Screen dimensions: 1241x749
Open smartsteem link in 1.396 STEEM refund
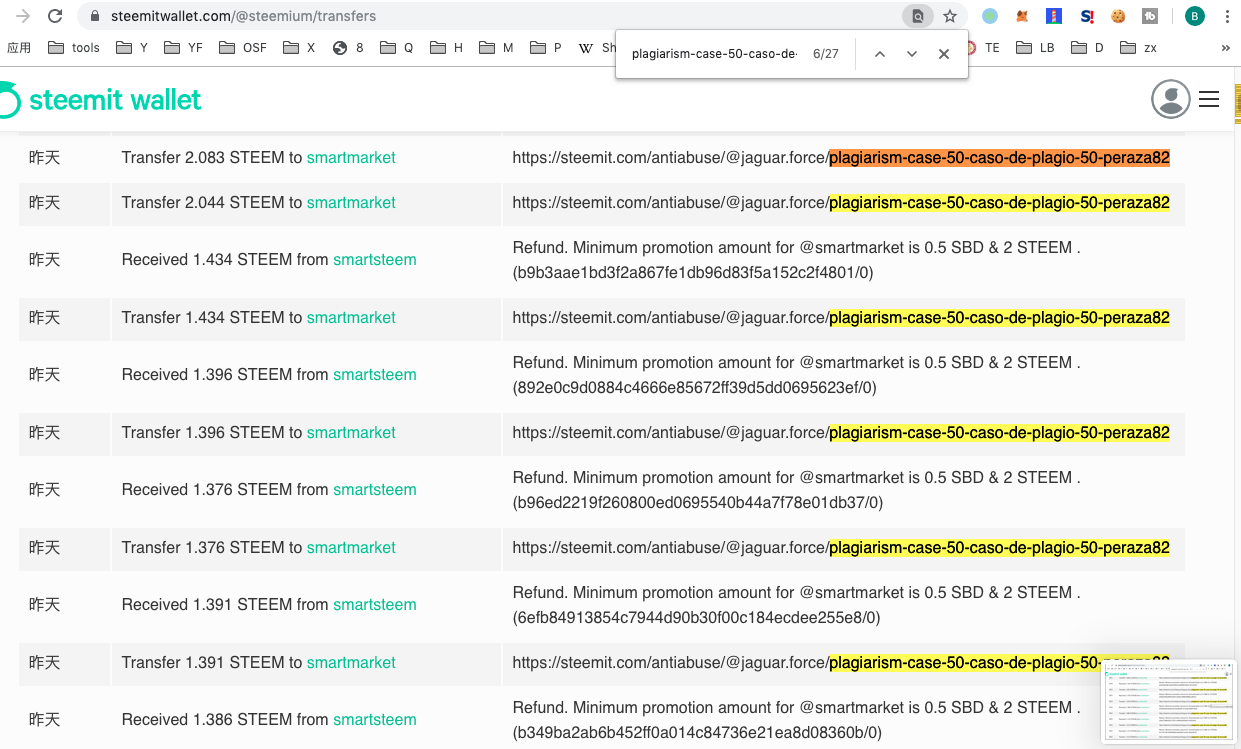tap(375, 375)
